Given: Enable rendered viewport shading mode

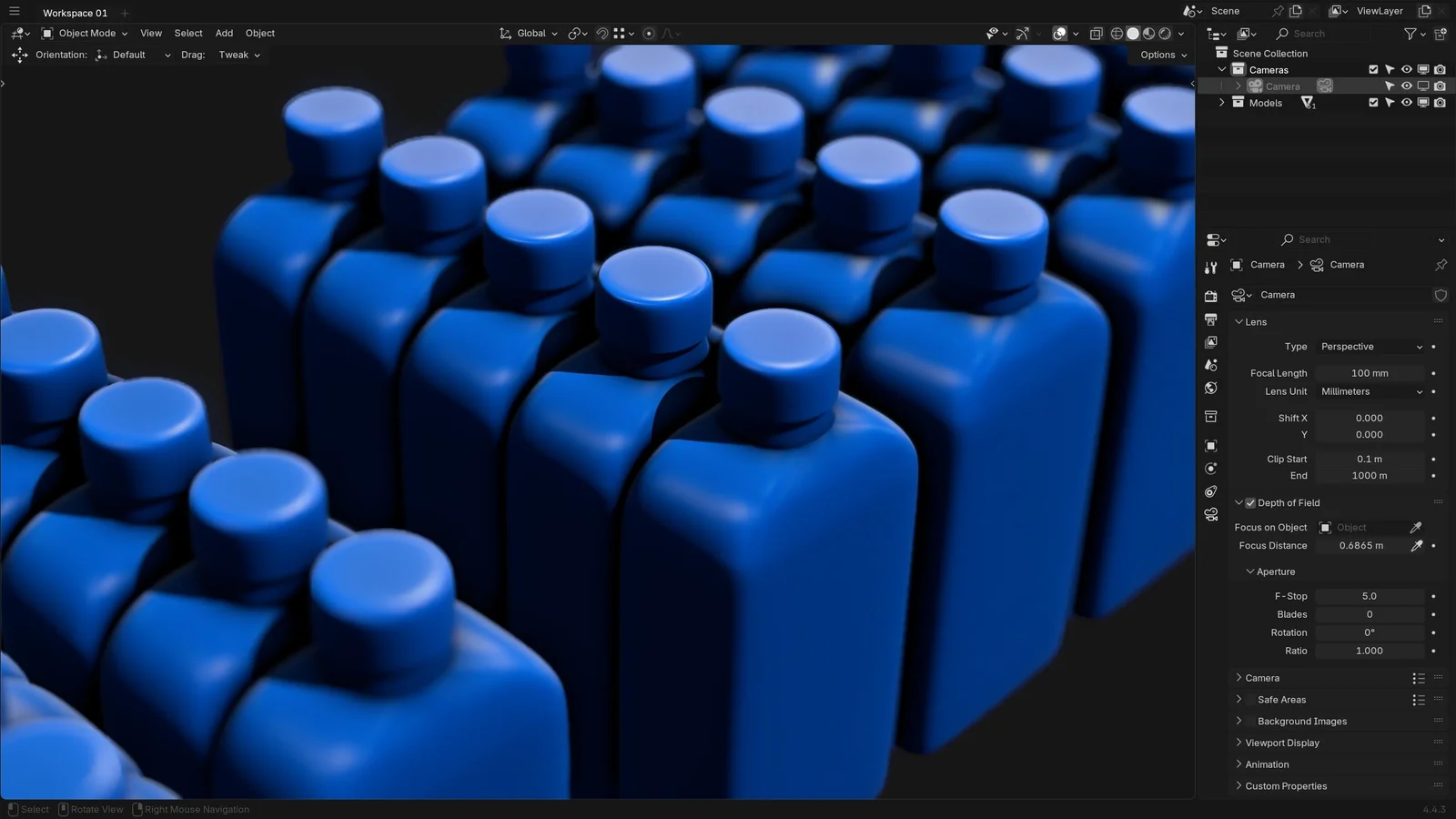Looking at the screenshot, I should 1165,34.
